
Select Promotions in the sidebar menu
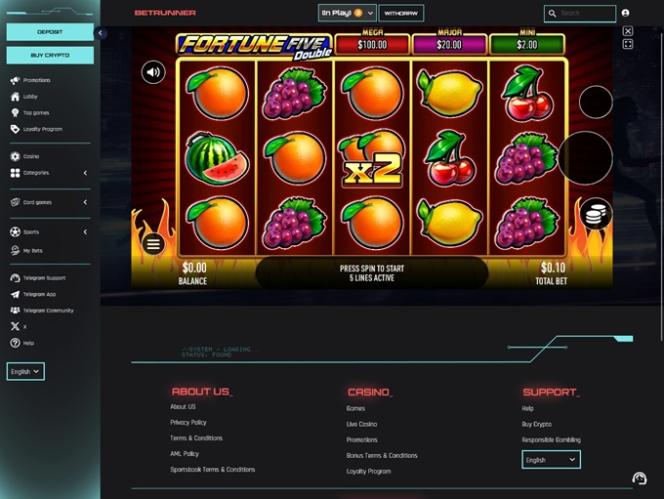[x=30, y=80]
